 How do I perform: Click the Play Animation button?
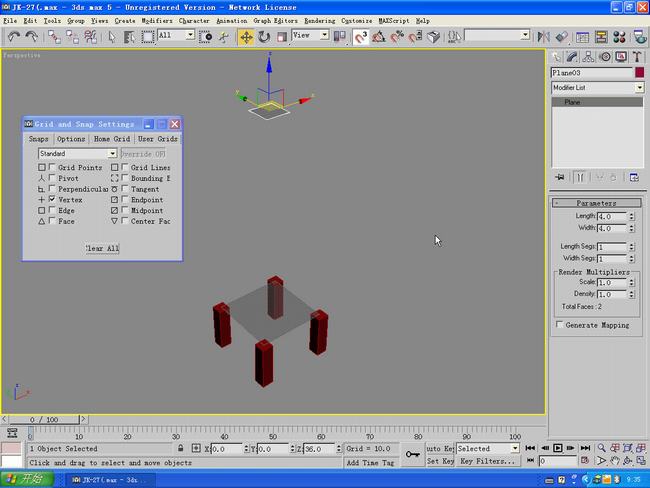[558, 448]
